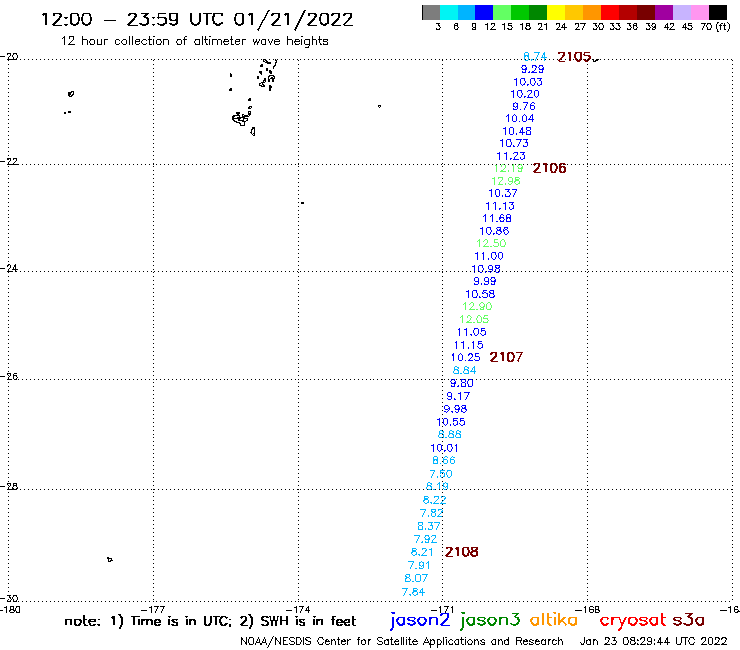Click the 11.68 wave height value
Image resolution: width=740 pixels, height=650 pixels.
(x=497, y=218)
